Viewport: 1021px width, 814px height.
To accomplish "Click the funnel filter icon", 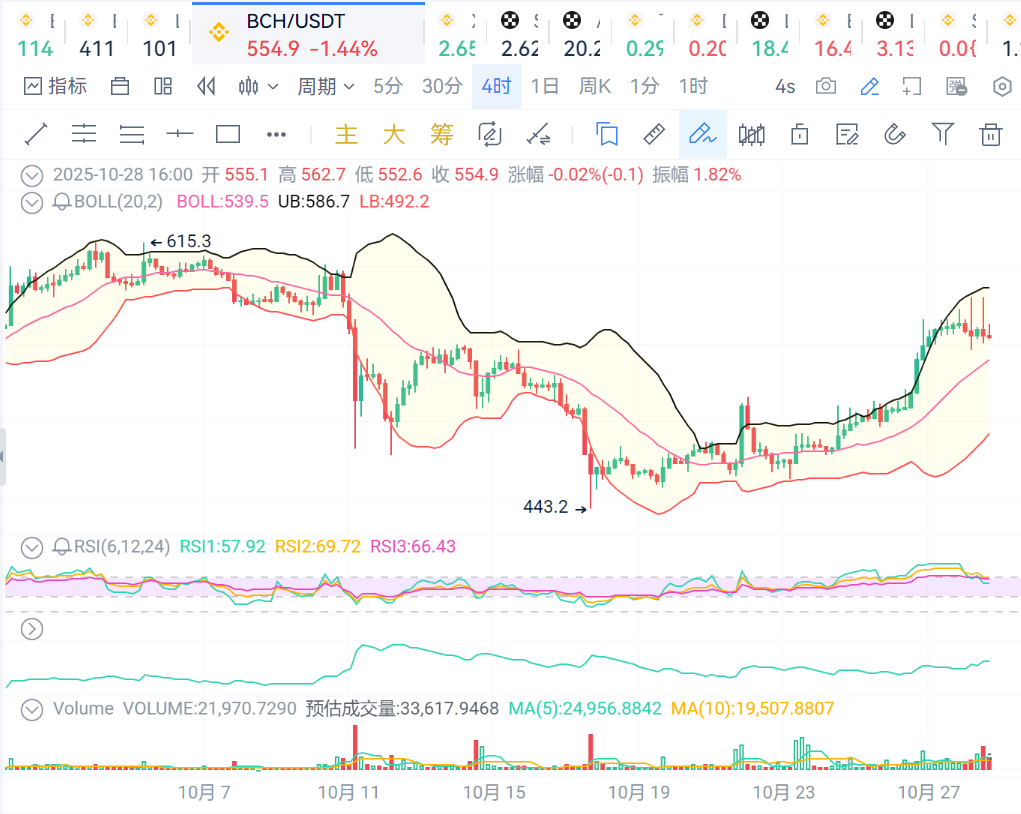I will coord(942,133).
